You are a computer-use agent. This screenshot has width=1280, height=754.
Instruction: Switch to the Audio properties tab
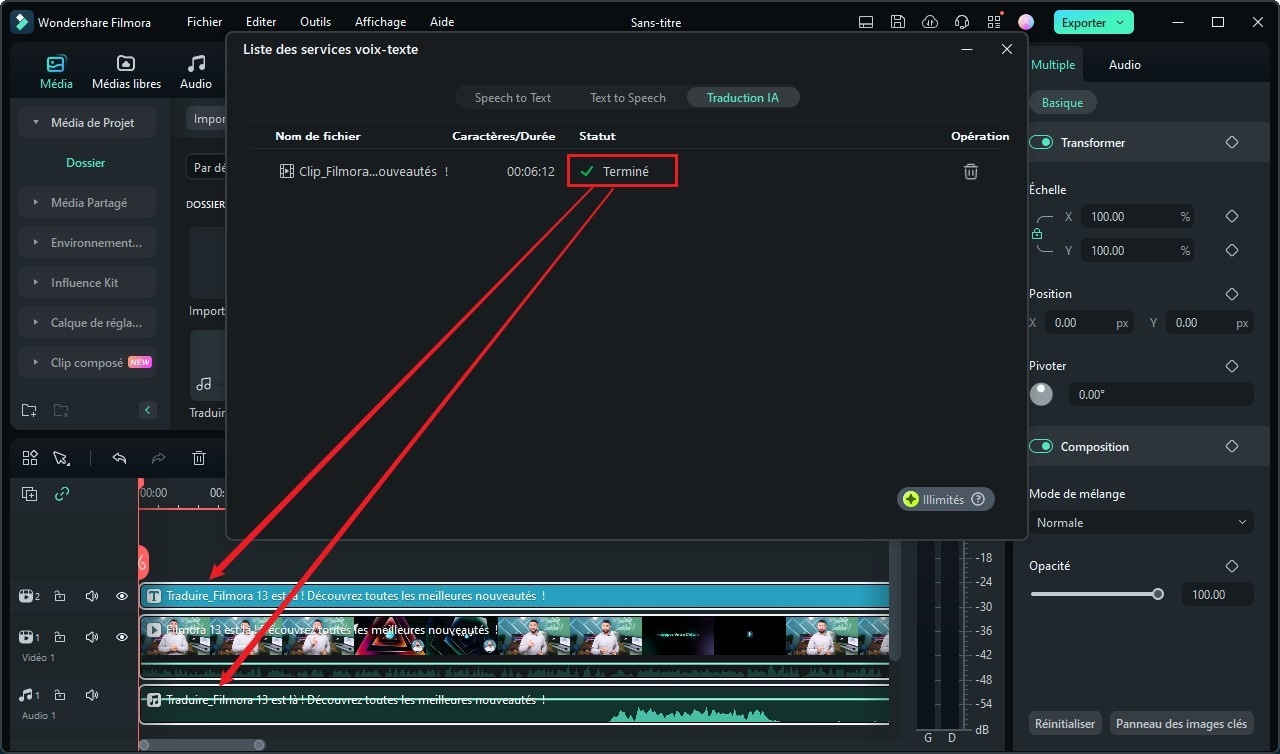pyautogui.click(x=1125, y=65)
